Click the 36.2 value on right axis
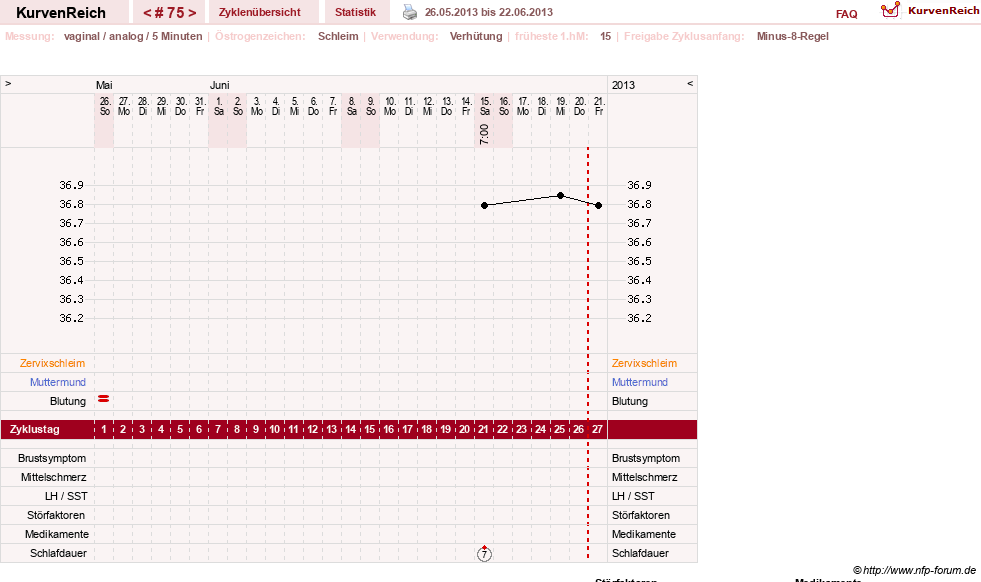 tap(639, 318)
